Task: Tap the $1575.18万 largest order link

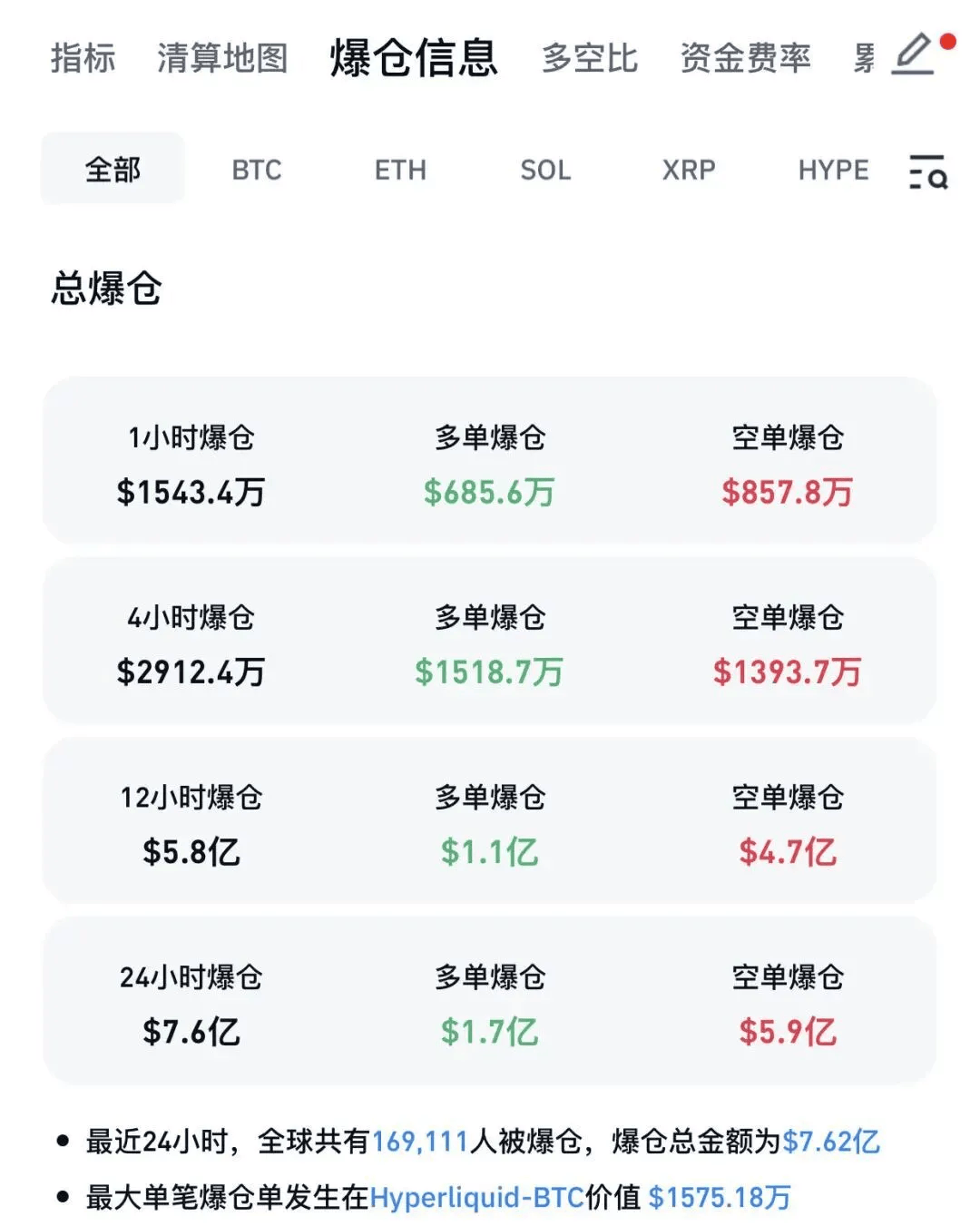Action: [720, 1197]
